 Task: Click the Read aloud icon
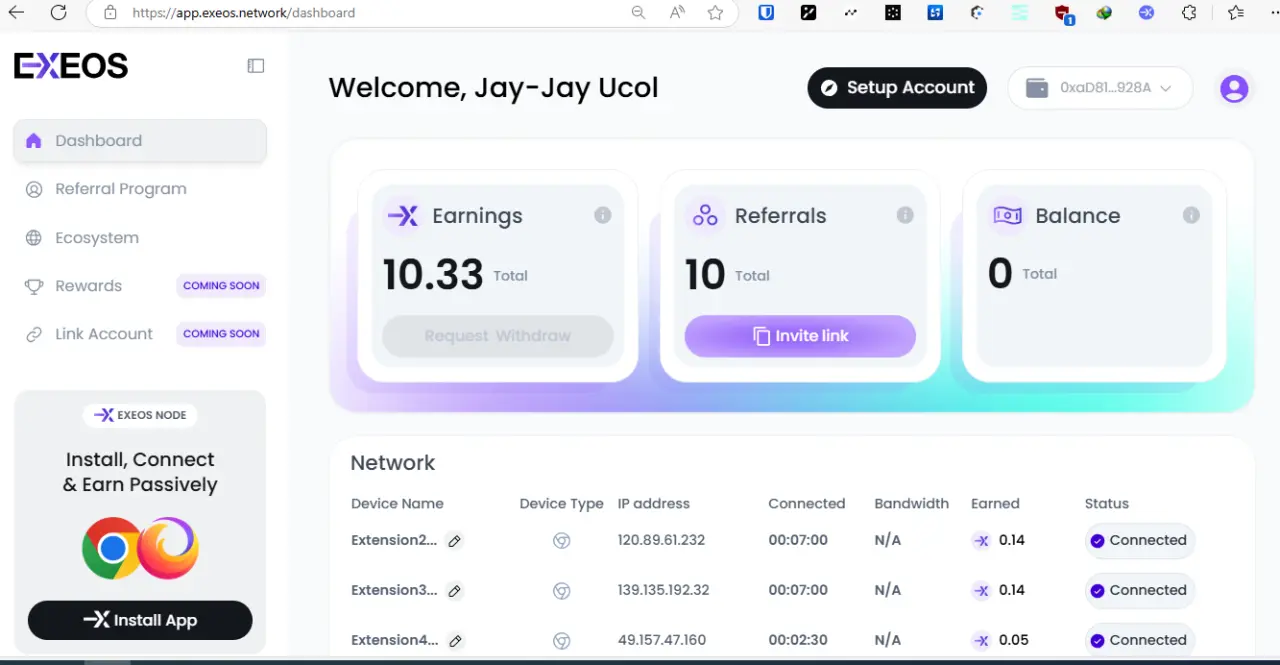tap(677, 13)
